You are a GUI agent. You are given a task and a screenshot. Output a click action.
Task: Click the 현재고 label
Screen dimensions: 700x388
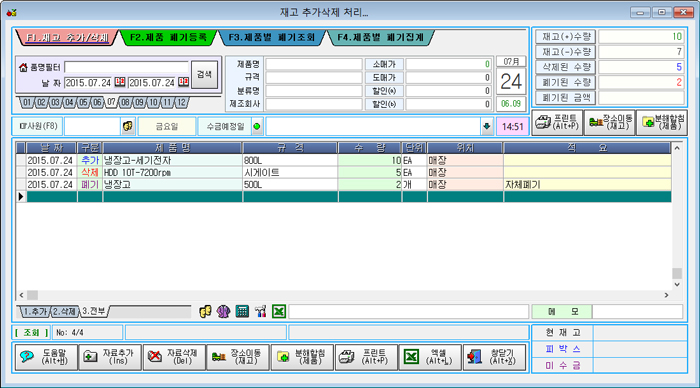pyautogui.click(x=562, y=333)
